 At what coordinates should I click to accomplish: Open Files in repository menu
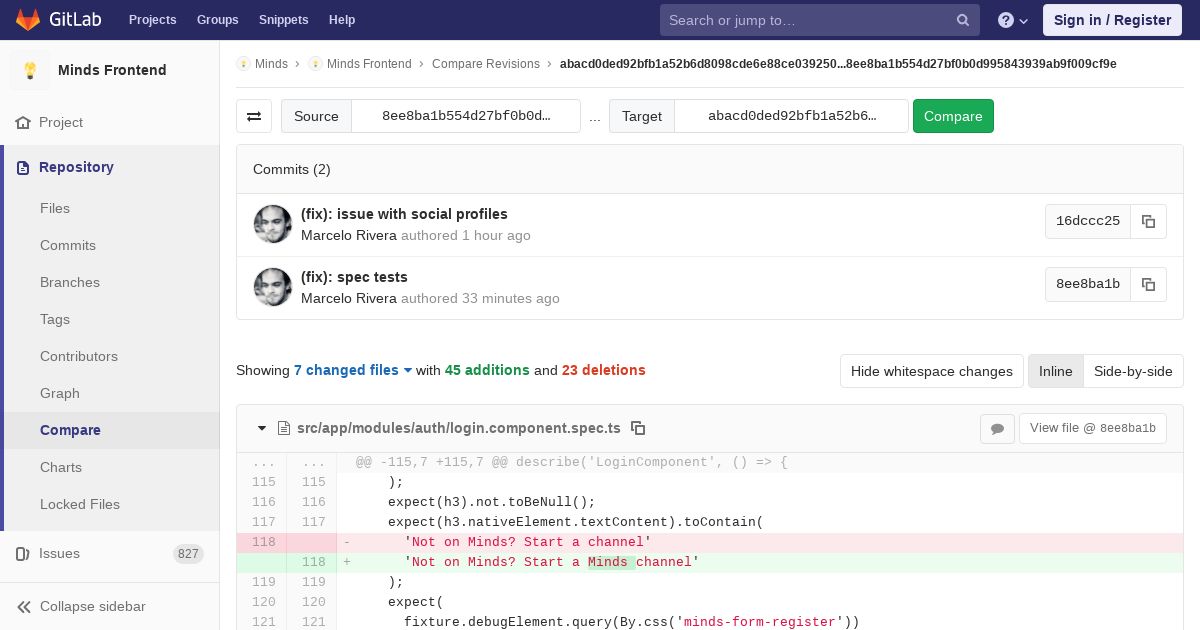coord(55,208)
